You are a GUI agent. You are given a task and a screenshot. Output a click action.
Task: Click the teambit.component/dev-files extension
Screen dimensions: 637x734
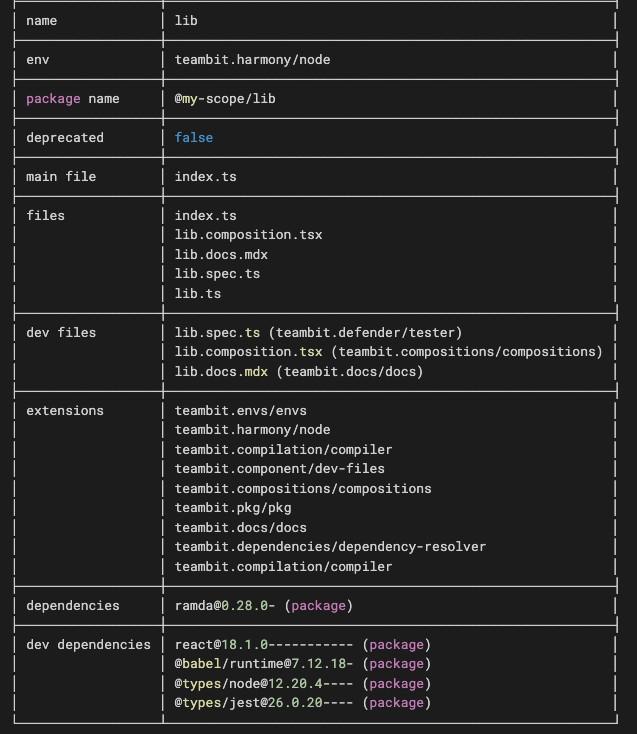pyautogui.click(x=279, y=469)
